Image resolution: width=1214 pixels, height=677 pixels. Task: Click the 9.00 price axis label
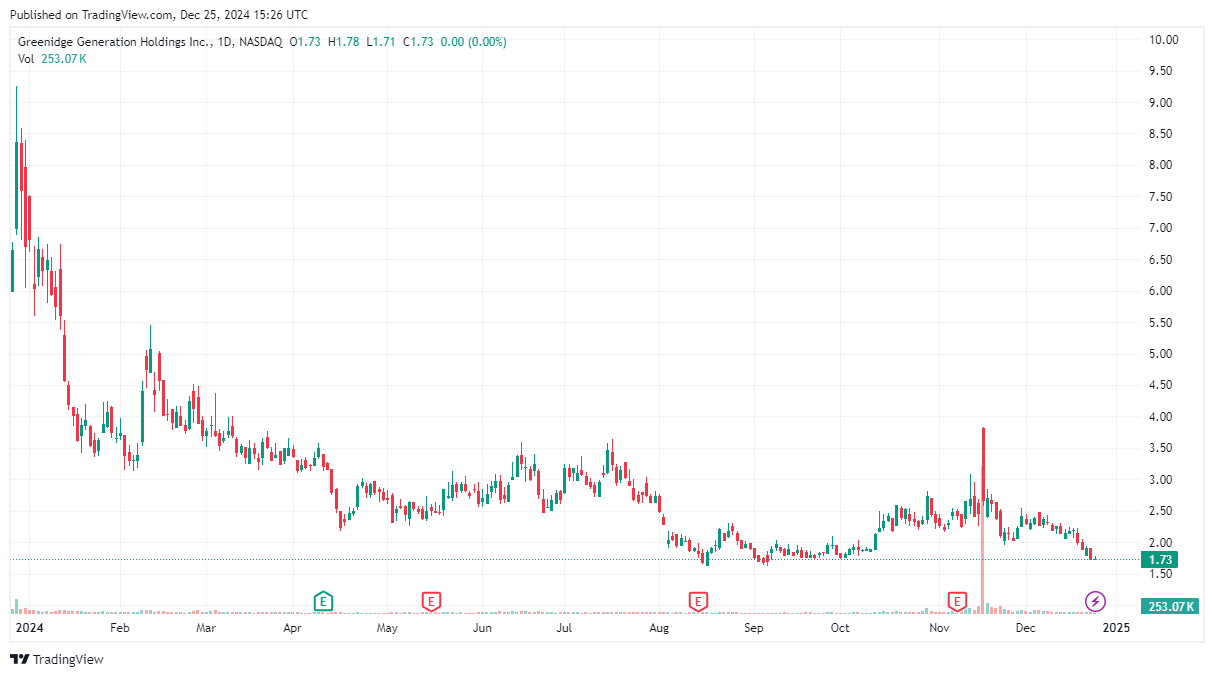coord(1161,103)
